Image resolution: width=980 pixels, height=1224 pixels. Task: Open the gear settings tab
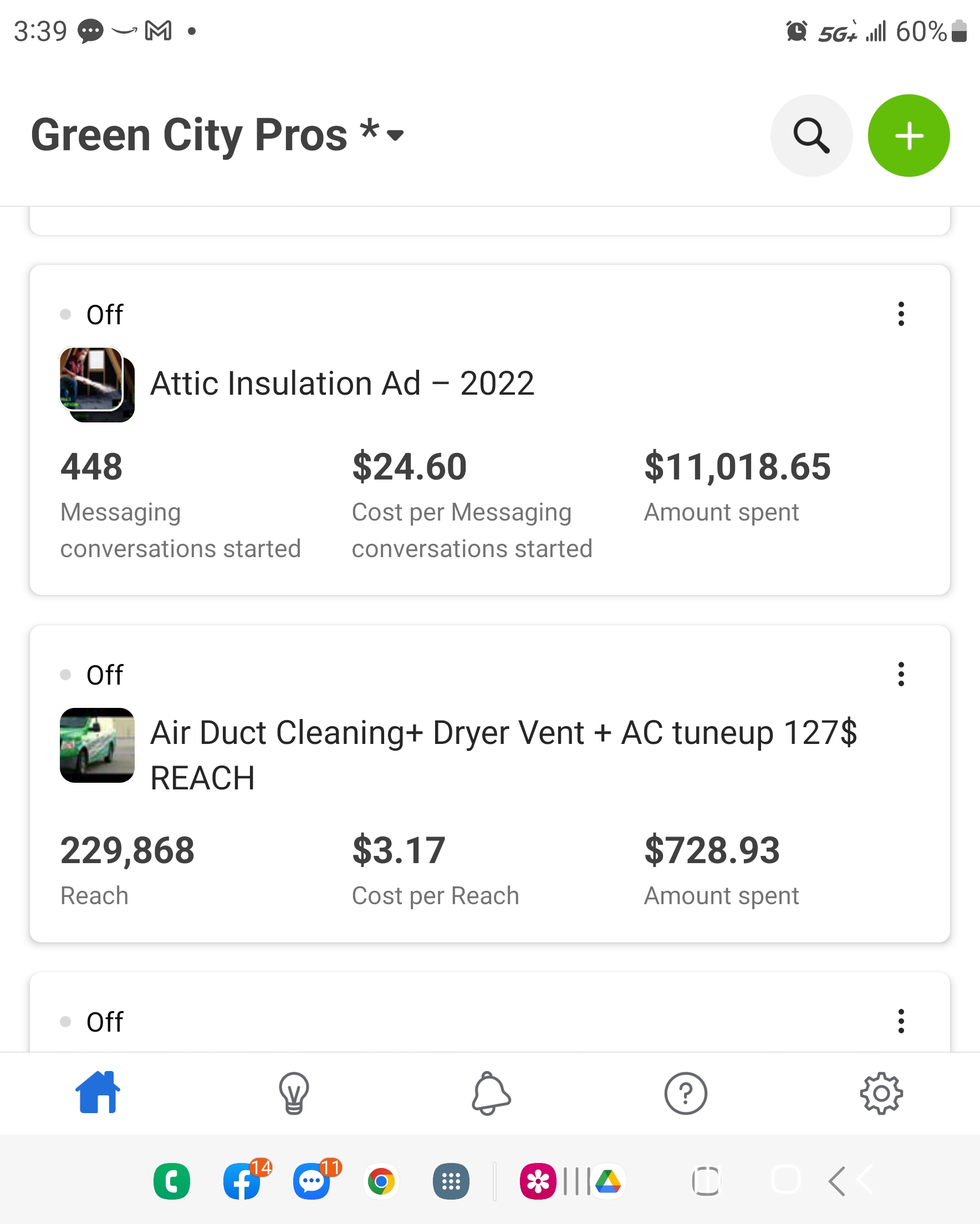pyautogui.click(x=881, y=1093)
